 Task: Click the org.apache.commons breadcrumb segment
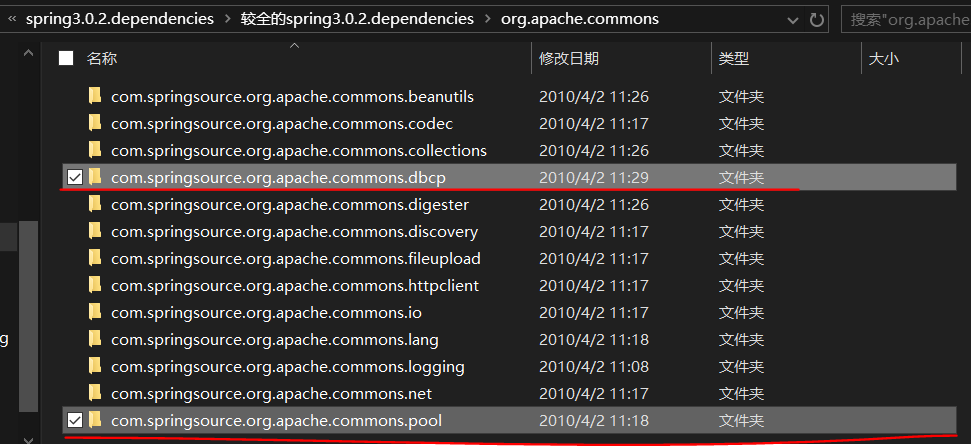coord(580,19)
